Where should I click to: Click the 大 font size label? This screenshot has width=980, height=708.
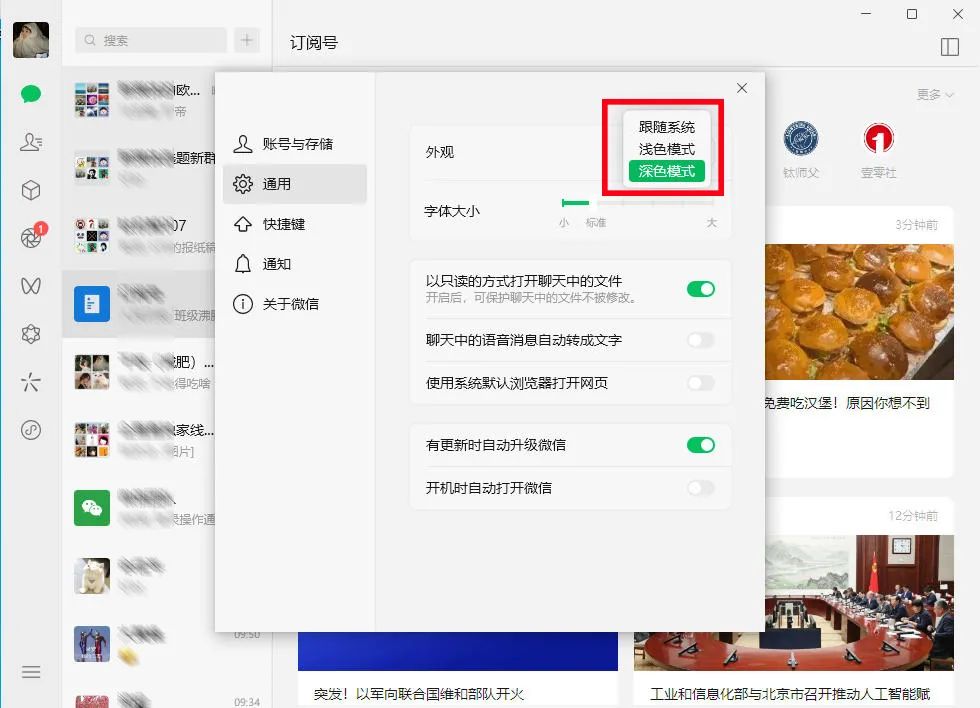click(711, 222)
